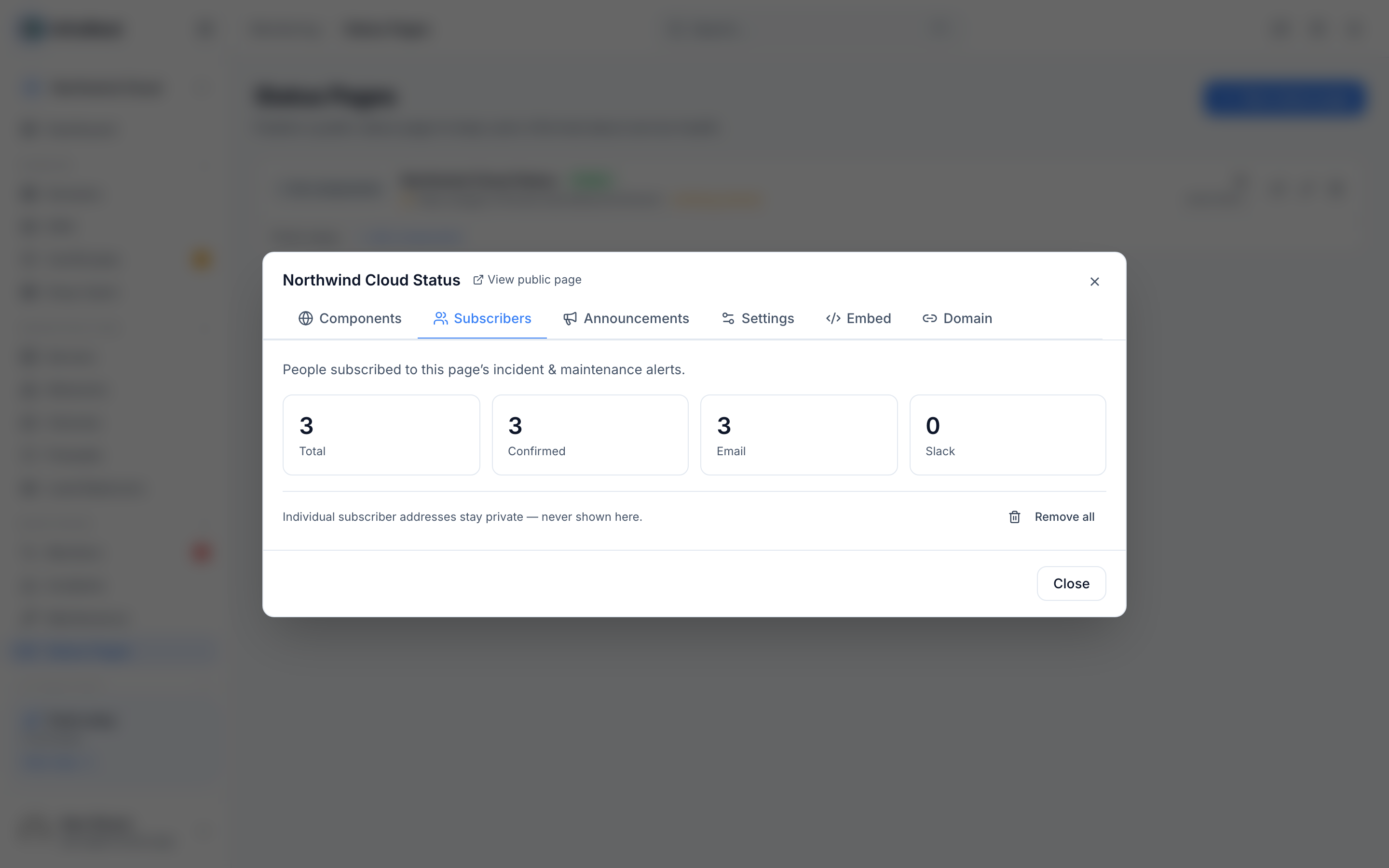Image resolution: width=1389 pixels, height=868 pixels.
Task: Click the trash icon next to Remove all
Action: click(1014, 517)
